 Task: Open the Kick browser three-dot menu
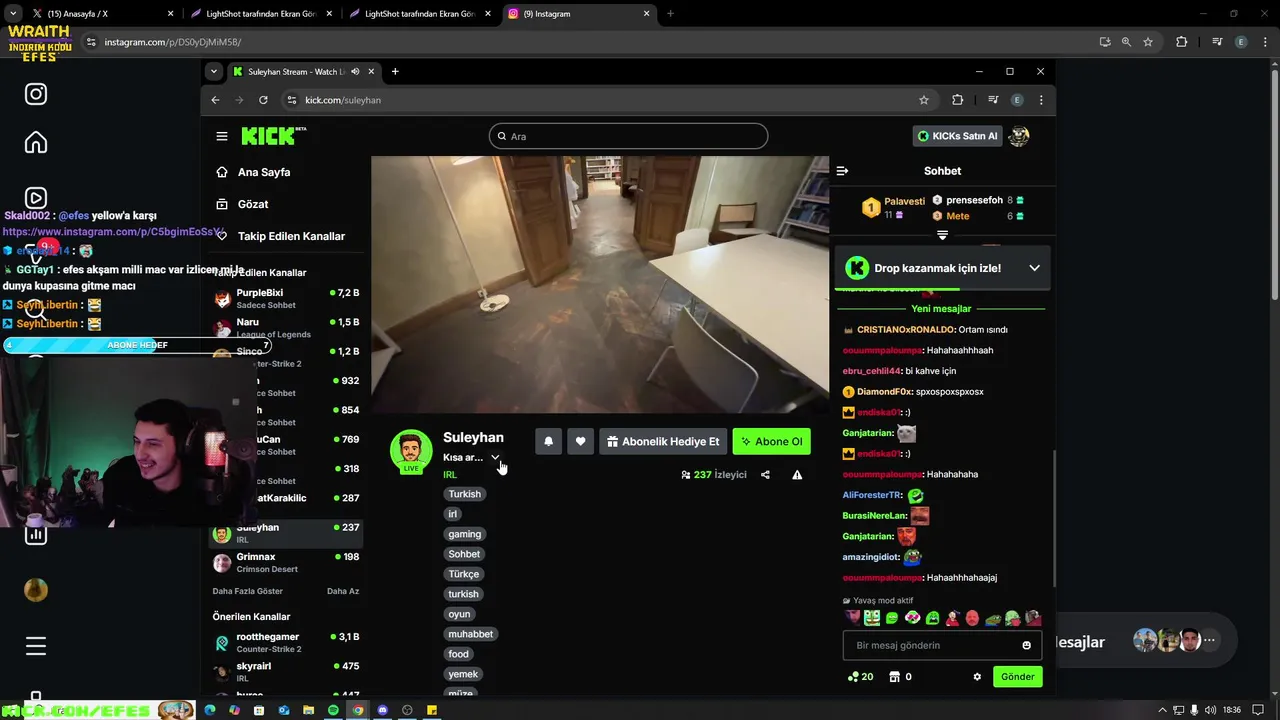(1041, 100)
